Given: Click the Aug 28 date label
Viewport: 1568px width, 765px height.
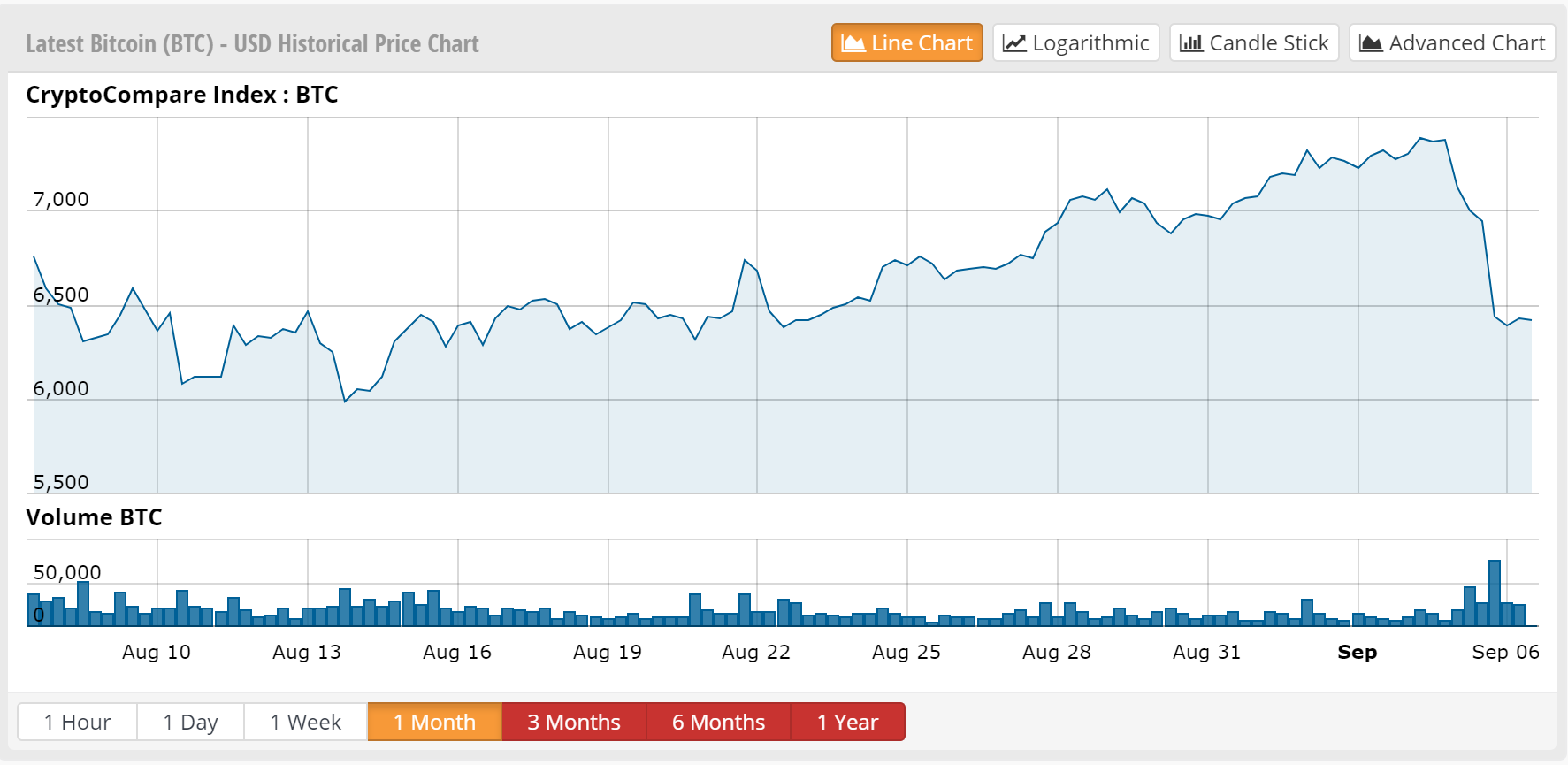Looking at the screenshot, I should tap(1057, 653).
